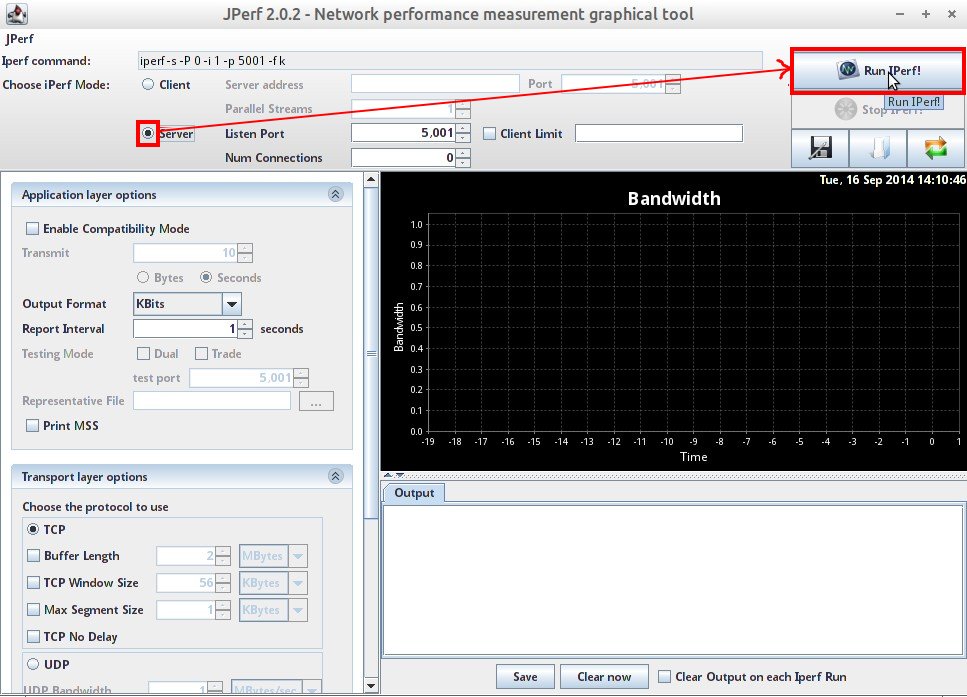Select the UDP protocol radio button
The width and height of the screenshot is (967, 697).
click(33, 664)
